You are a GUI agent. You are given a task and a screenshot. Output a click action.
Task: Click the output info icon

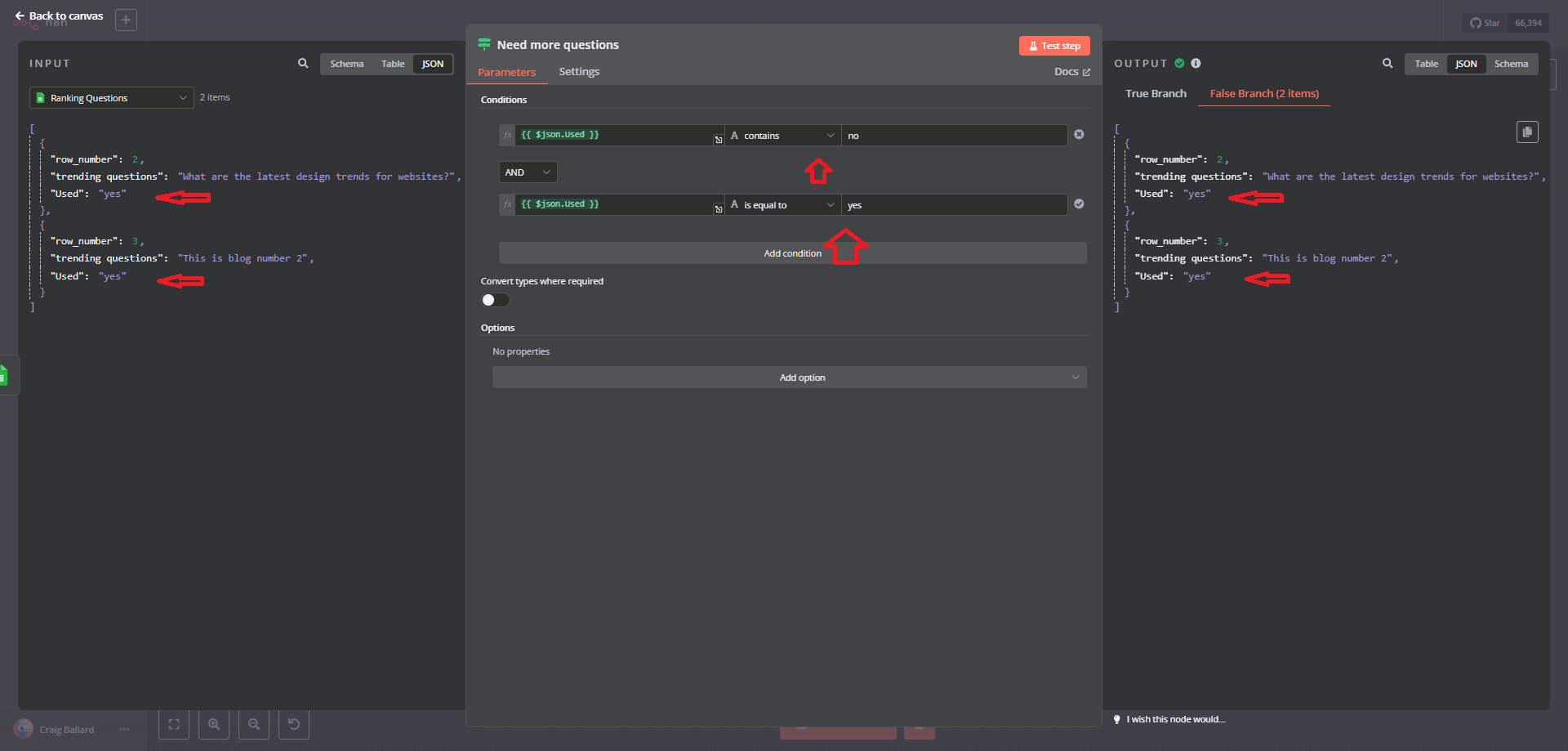point(1196,64)
